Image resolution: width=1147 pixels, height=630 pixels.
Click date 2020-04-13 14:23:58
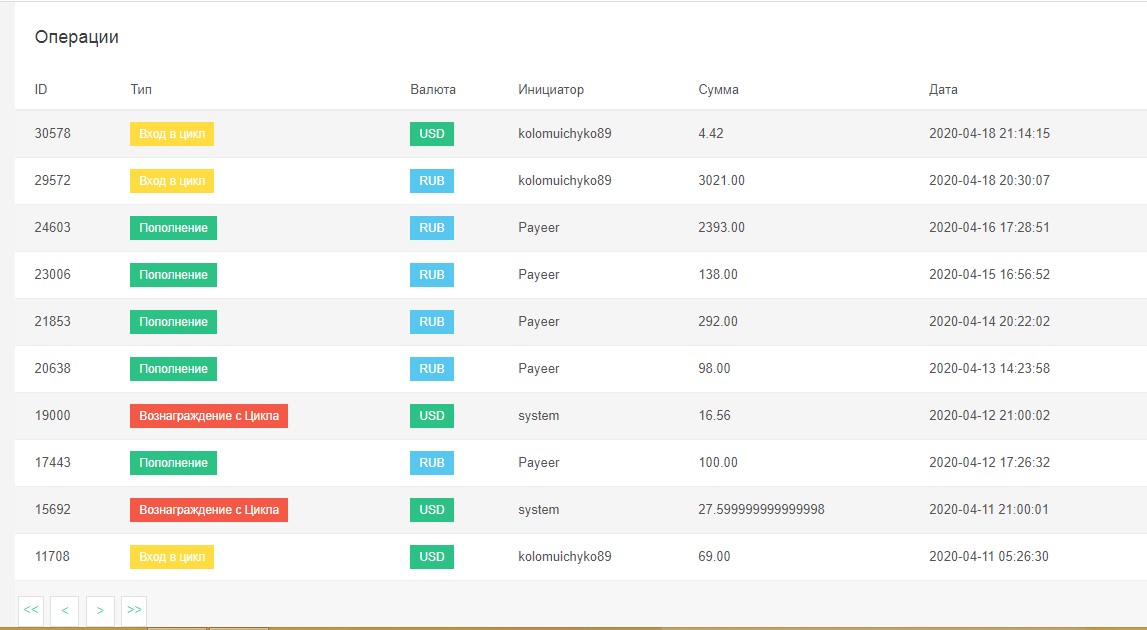[x=989, y=369]
